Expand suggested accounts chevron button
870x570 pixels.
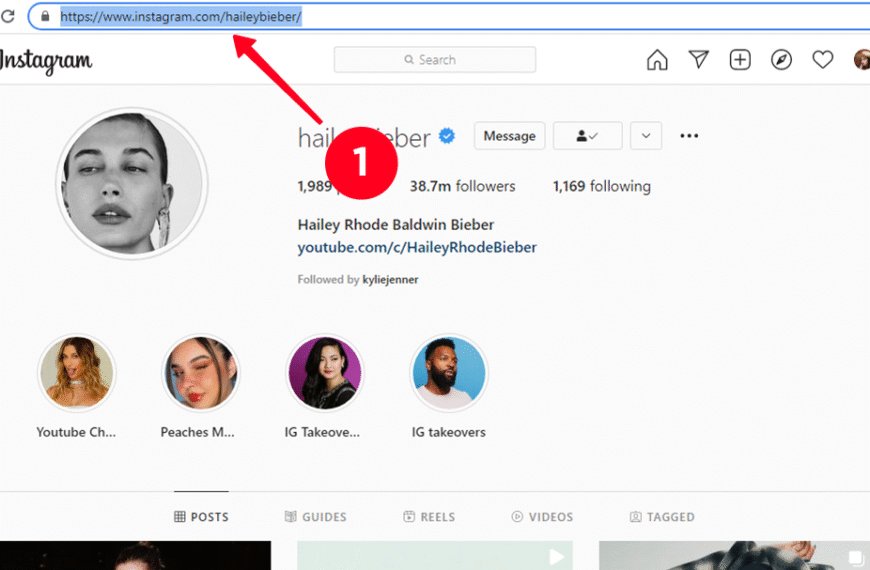coord(646,136)
